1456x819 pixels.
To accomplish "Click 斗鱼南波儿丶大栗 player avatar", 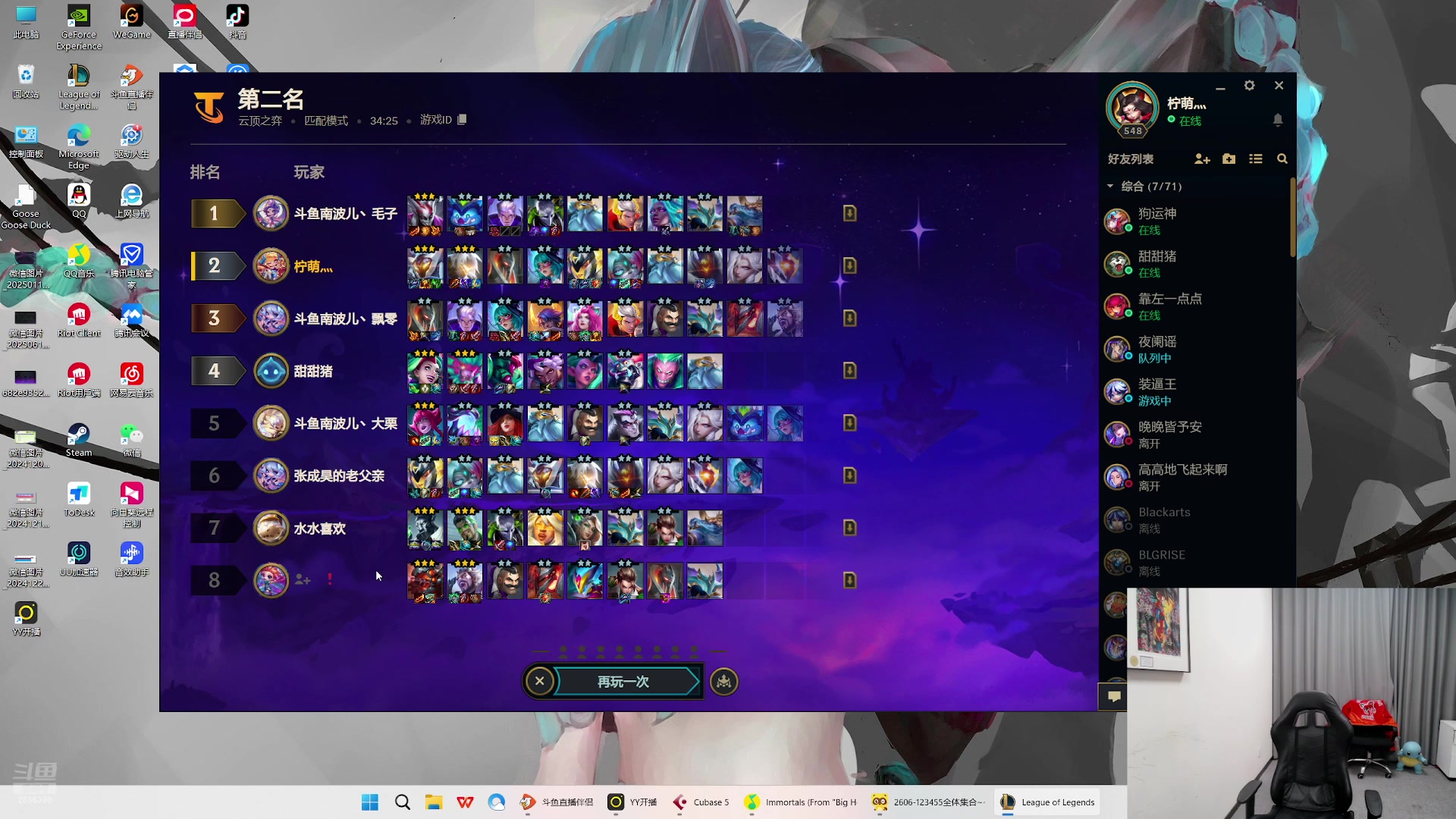I will click(x=271, y=423).
